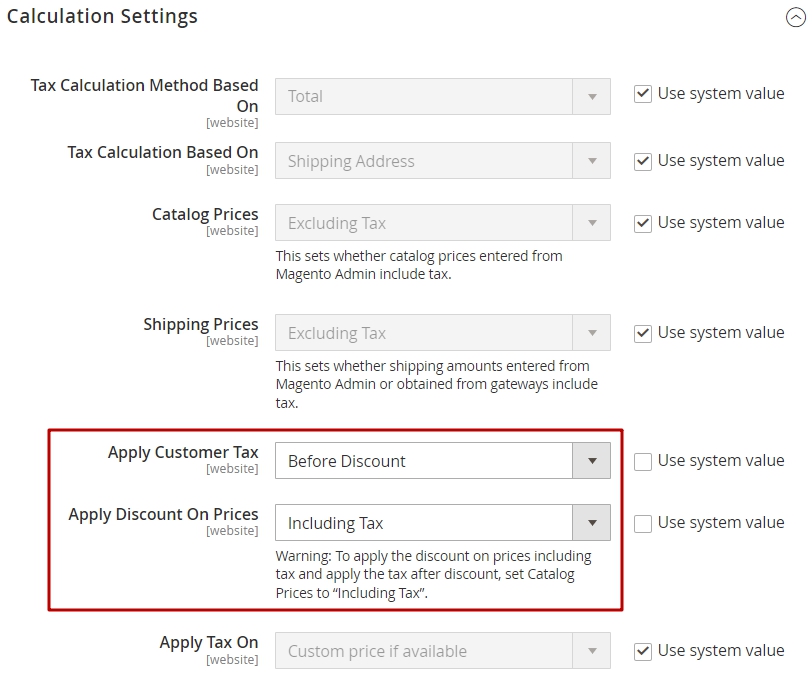This screenshot has height=675, width=812.
Task: Check system value for Apply Discount On Prices
Action: click(643, 523)
